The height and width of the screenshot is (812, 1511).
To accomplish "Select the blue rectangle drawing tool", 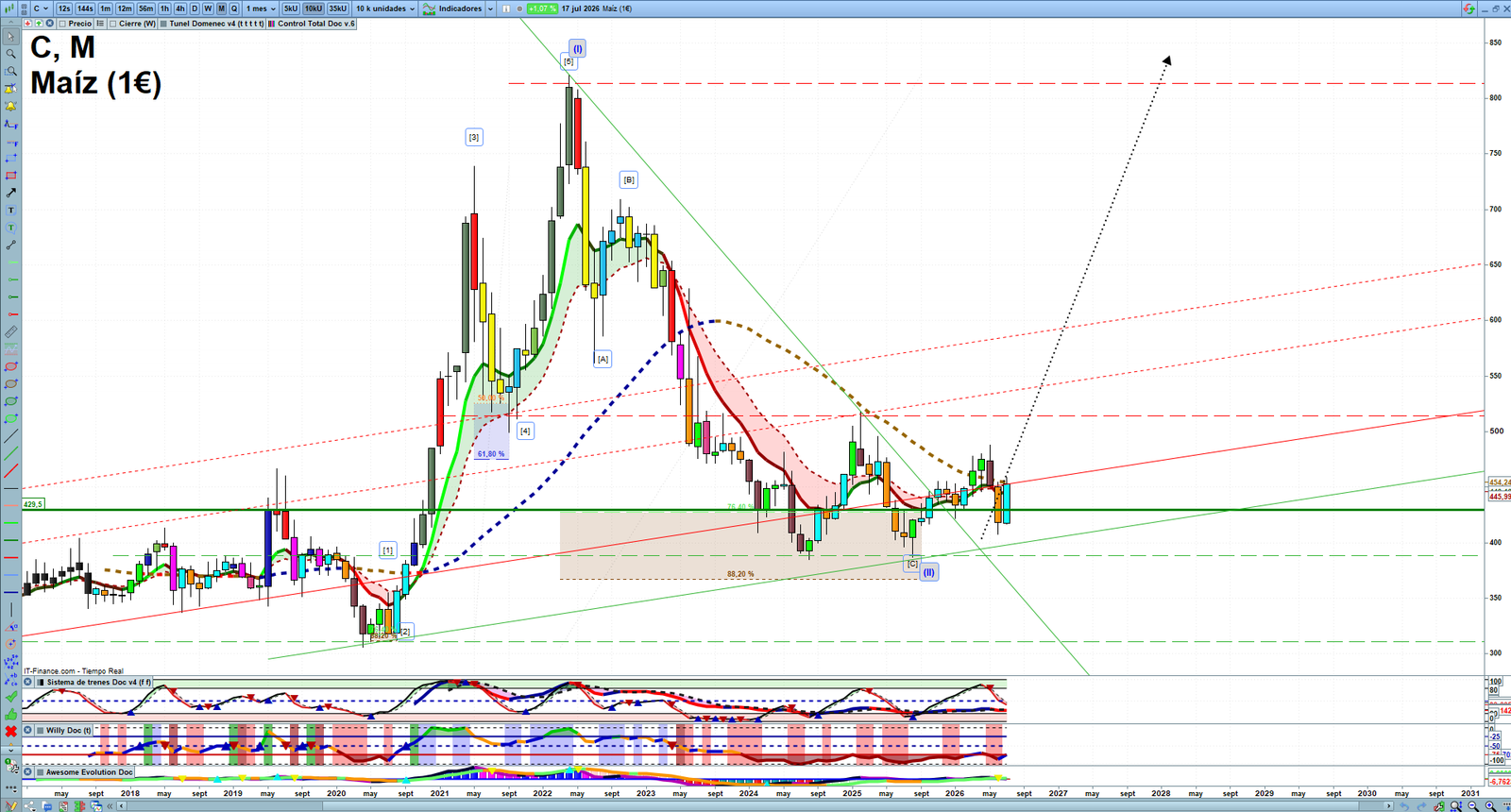I will [x=11, y=158].
